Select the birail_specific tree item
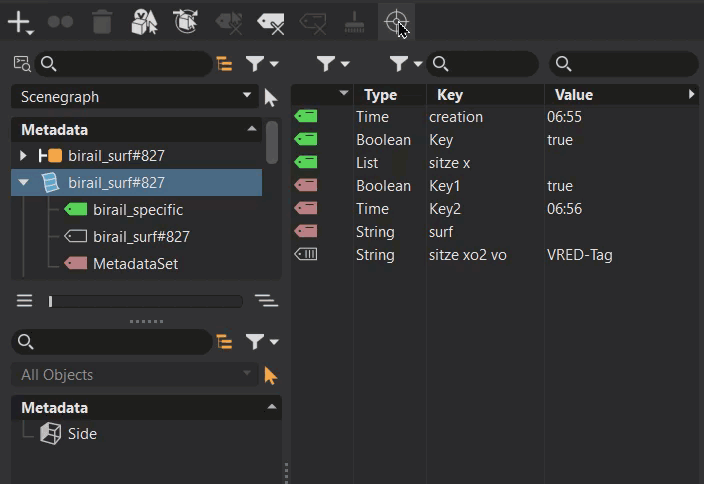 coord(137,210)
